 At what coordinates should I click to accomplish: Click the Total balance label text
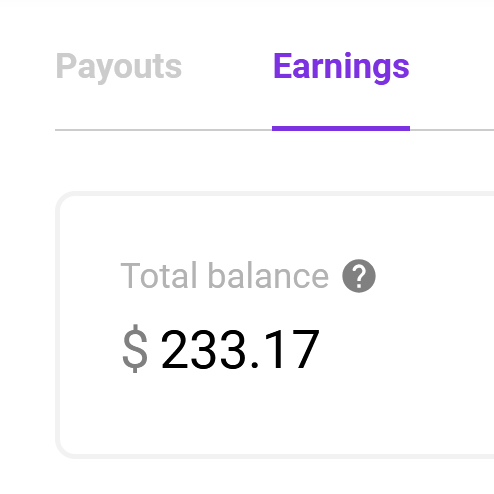pos(224,276)
